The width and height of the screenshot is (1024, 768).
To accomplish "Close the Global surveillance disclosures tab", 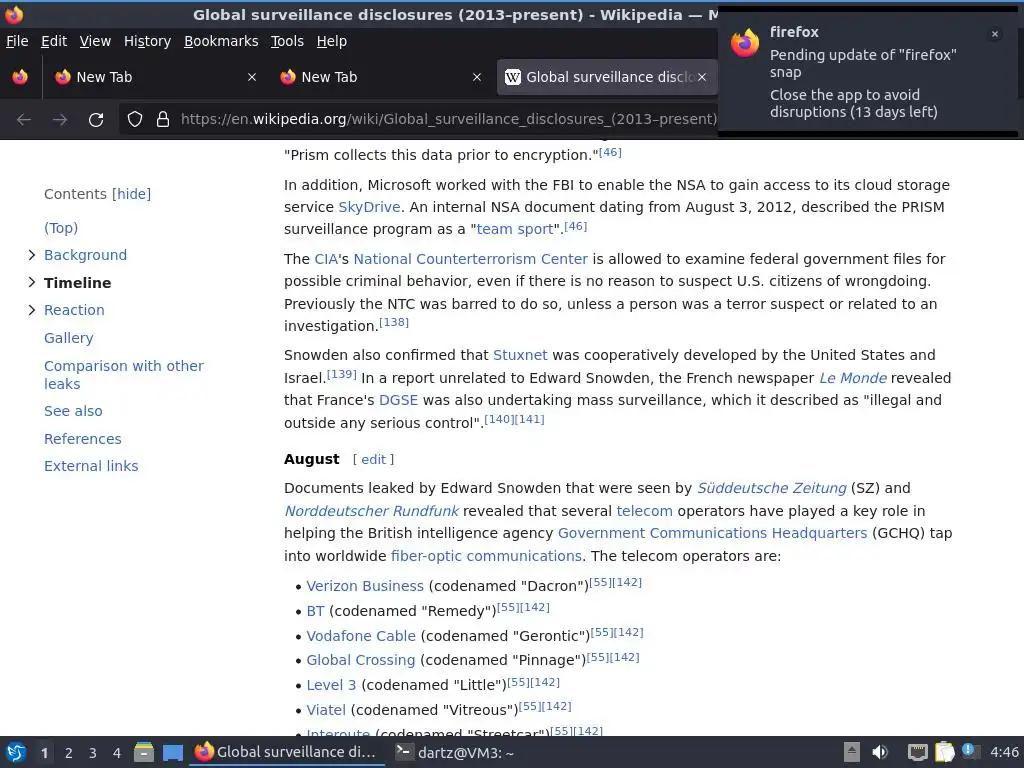I will pyautogui.click(x=702, y=77).
